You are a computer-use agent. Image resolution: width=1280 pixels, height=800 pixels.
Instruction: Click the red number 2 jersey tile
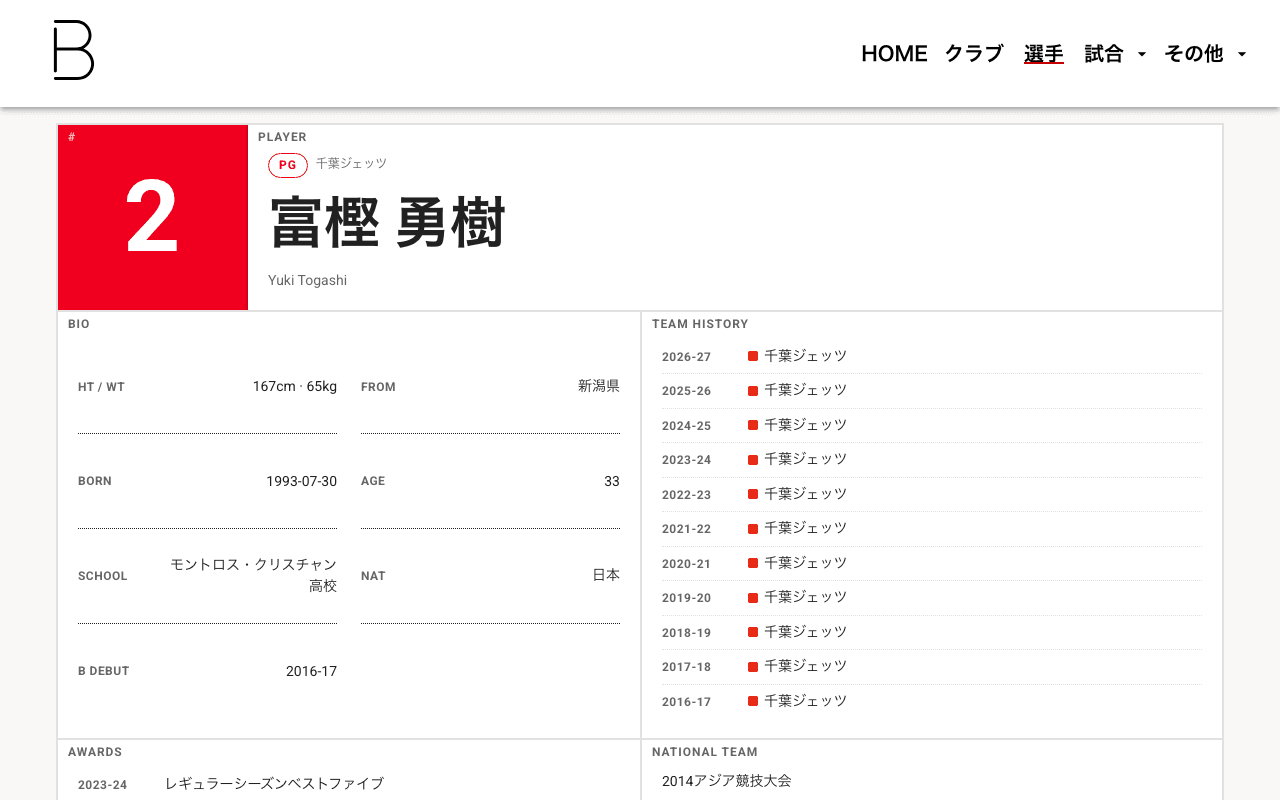(x=153, y=217)
